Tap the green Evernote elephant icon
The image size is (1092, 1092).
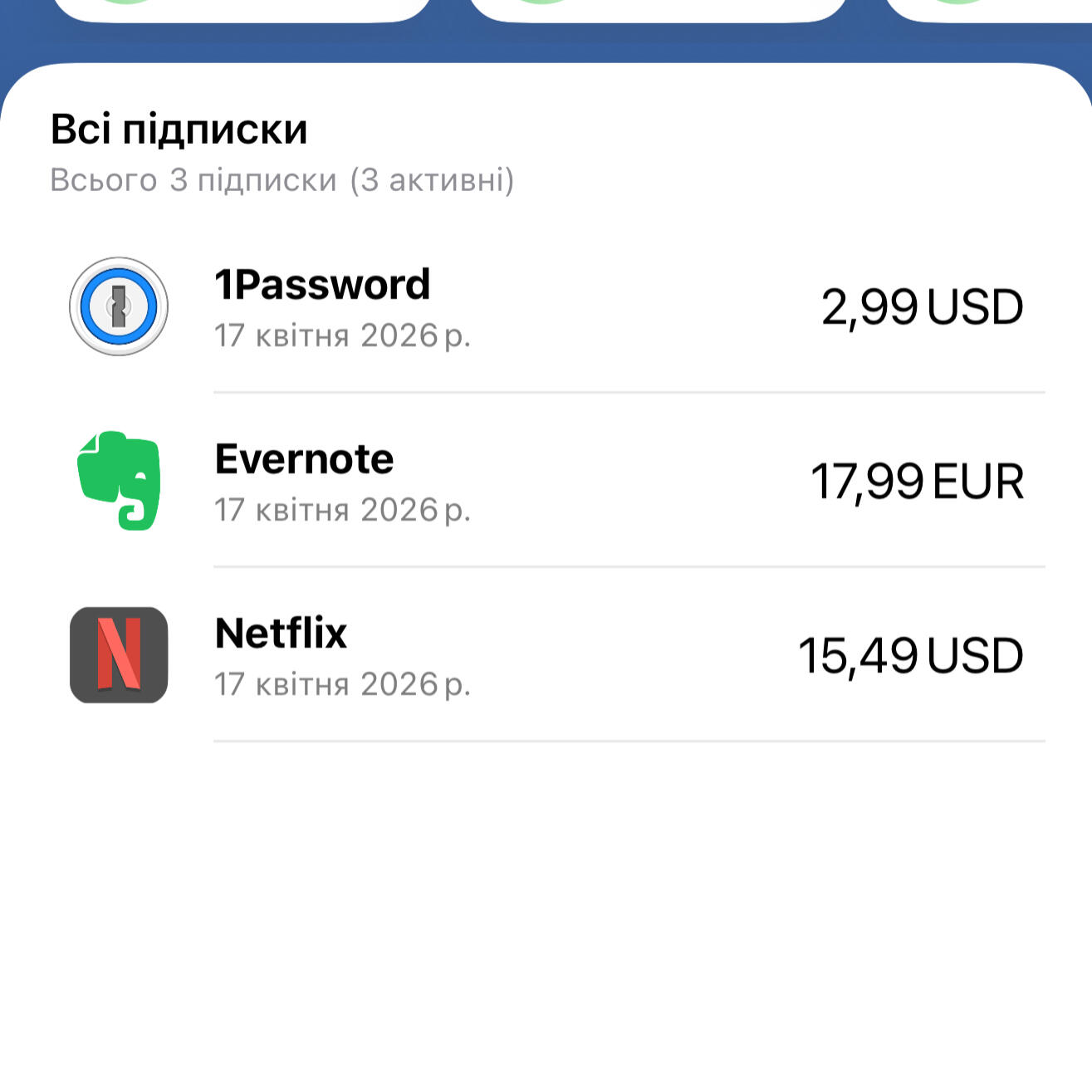pyautogui.click(x=119, y=480)
